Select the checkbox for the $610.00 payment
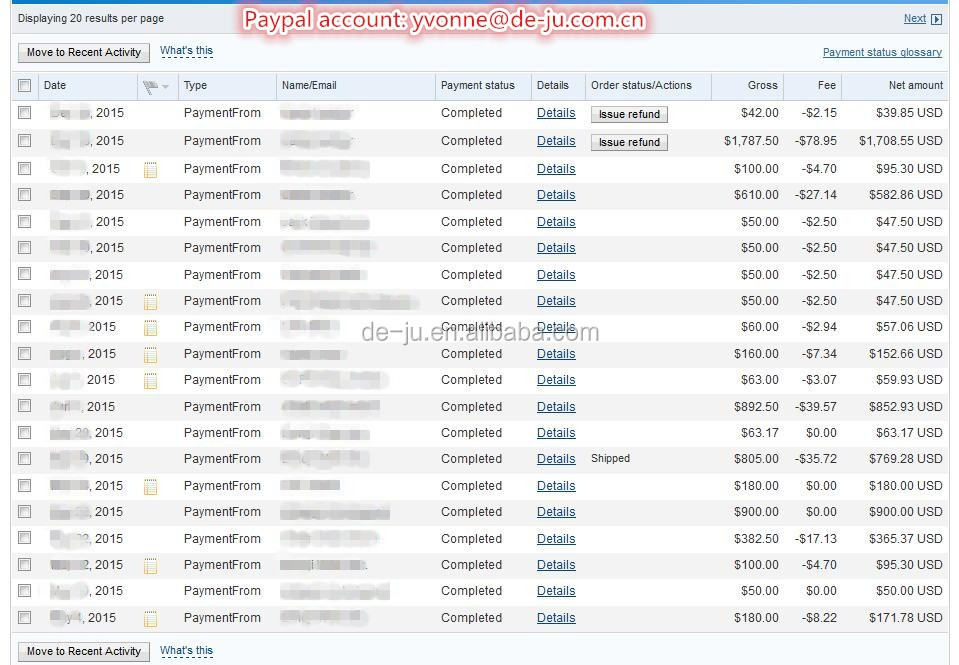This screenshot has width=959, height=665. (24, 195)
